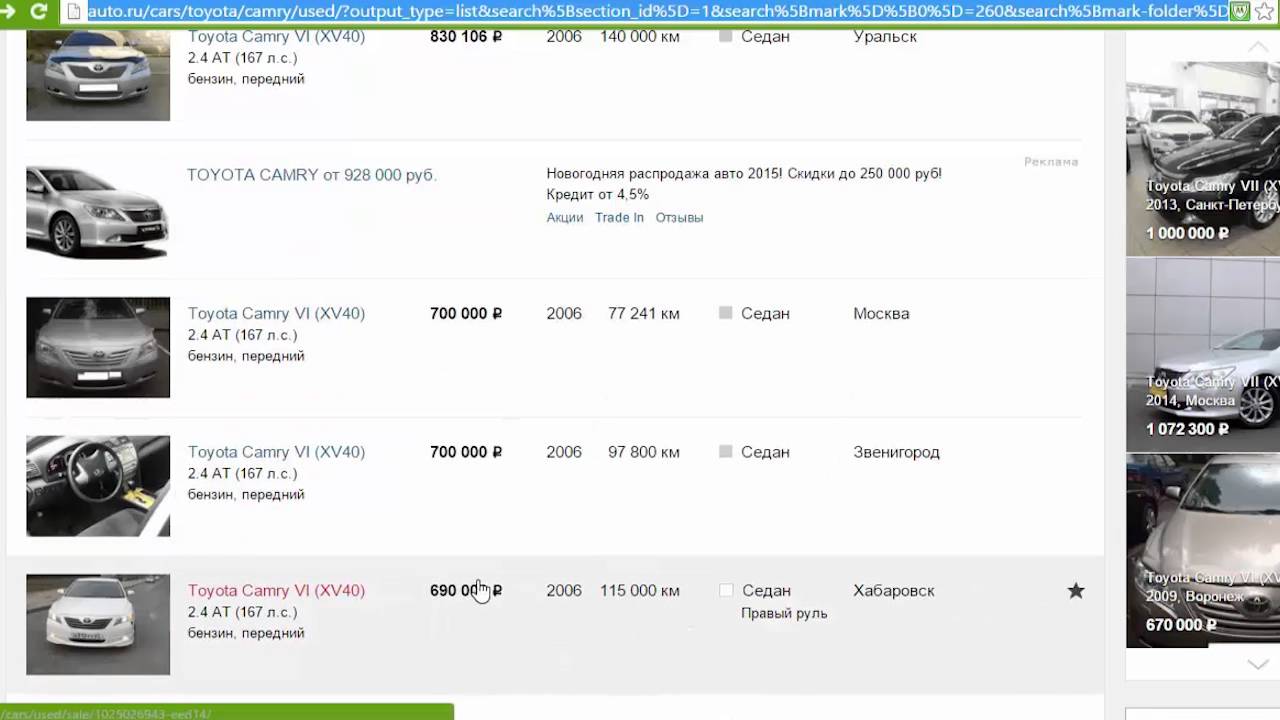Open Toyota Camry VI link priced 830 106

(x=276, y=36)
